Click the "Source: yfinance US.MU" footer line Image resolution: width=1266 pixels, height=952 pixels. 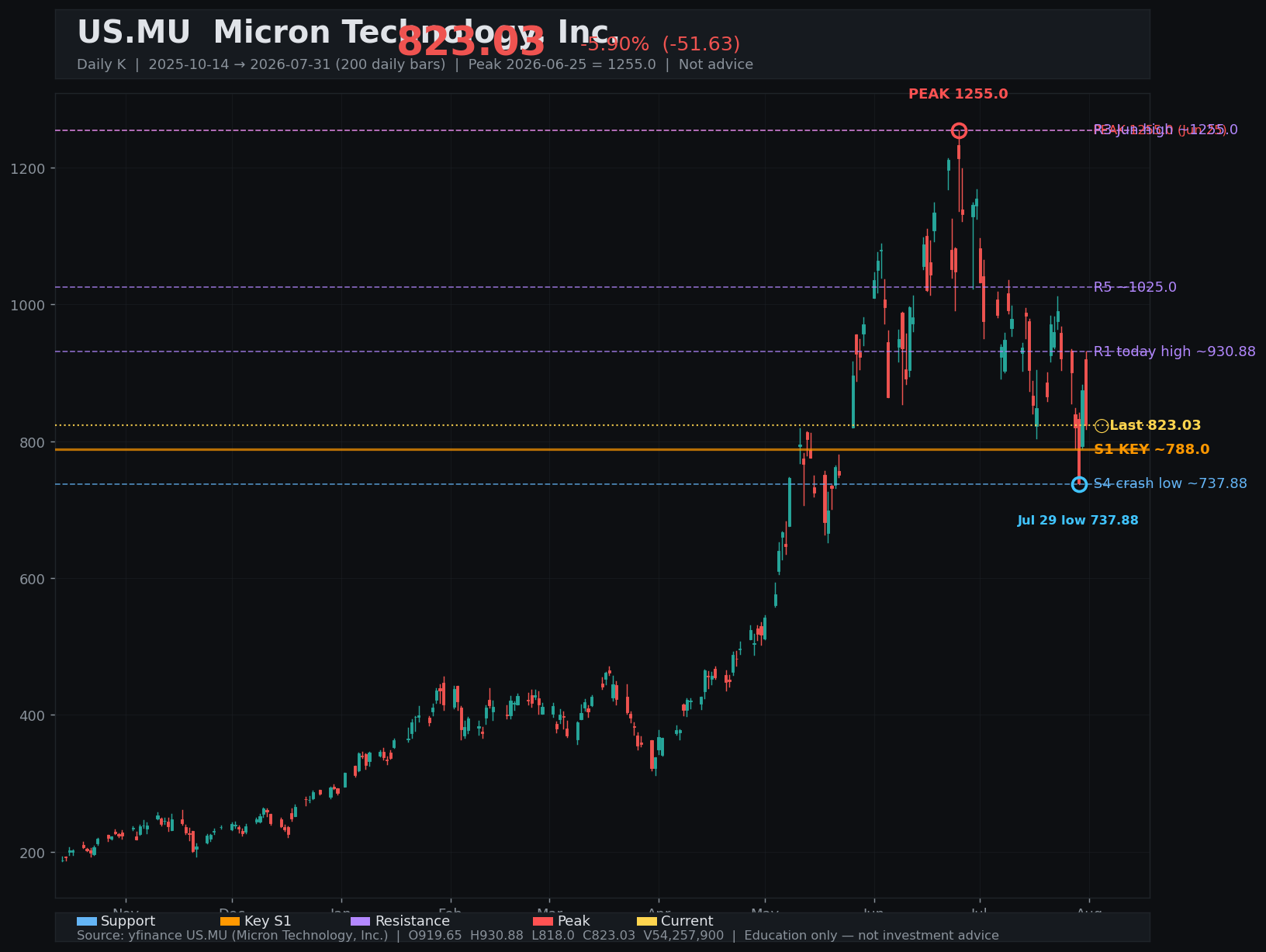coord(538,935)
